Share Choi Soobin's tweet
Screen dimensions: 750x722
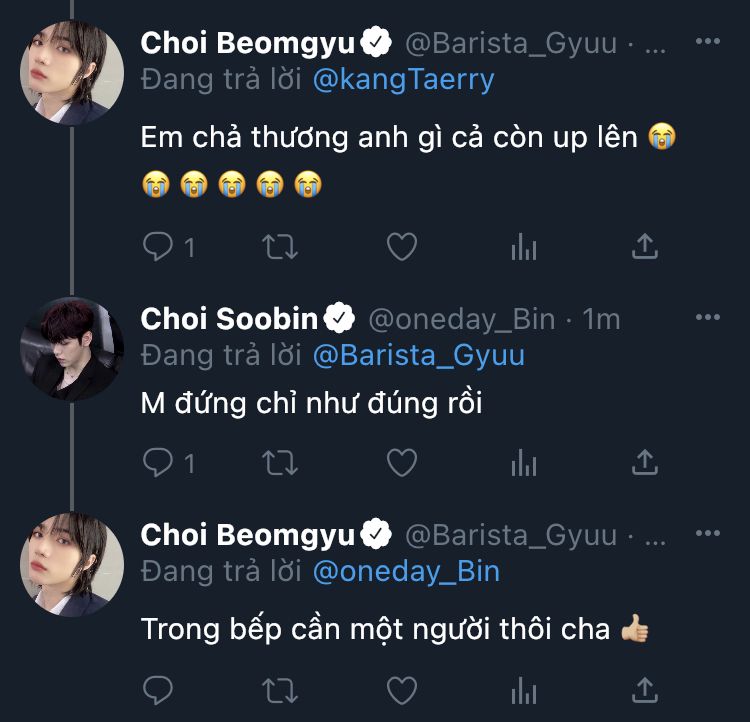646,462
